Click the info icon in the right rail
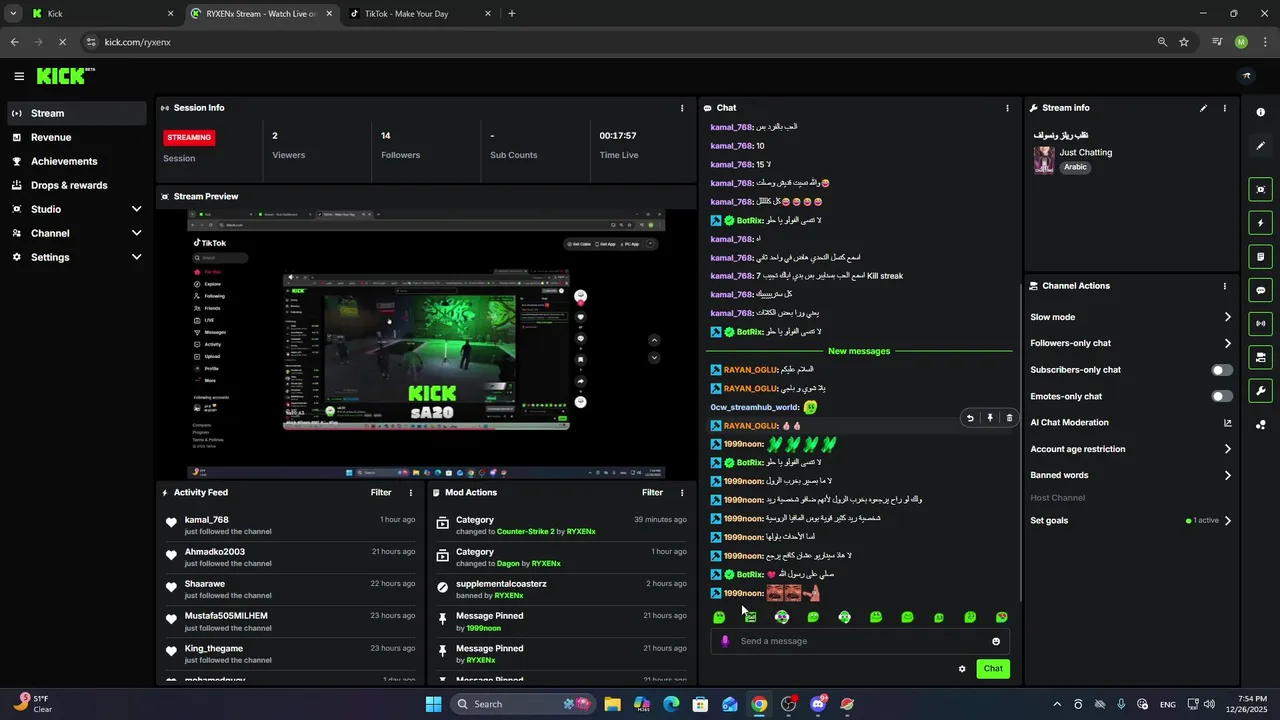 coord(1261,113)
